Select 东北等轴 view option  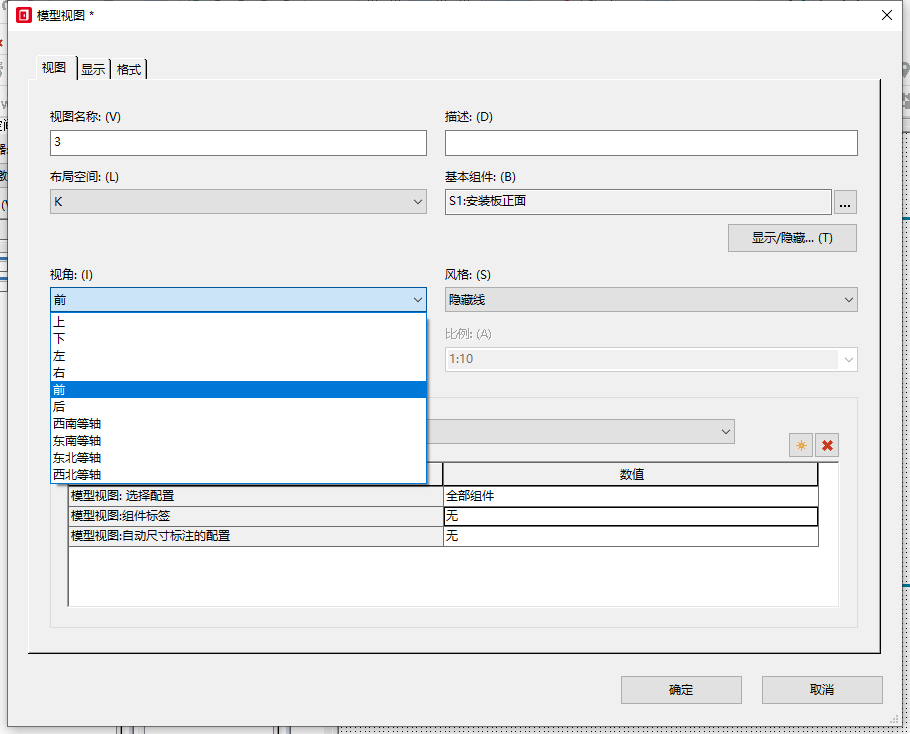[77, 457]
